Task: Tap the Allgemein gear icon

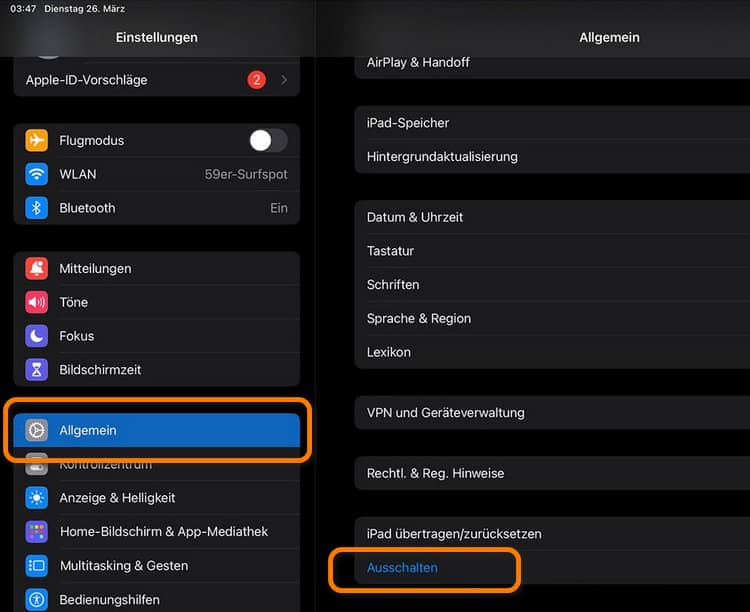Action: click(x=36, y=430)
